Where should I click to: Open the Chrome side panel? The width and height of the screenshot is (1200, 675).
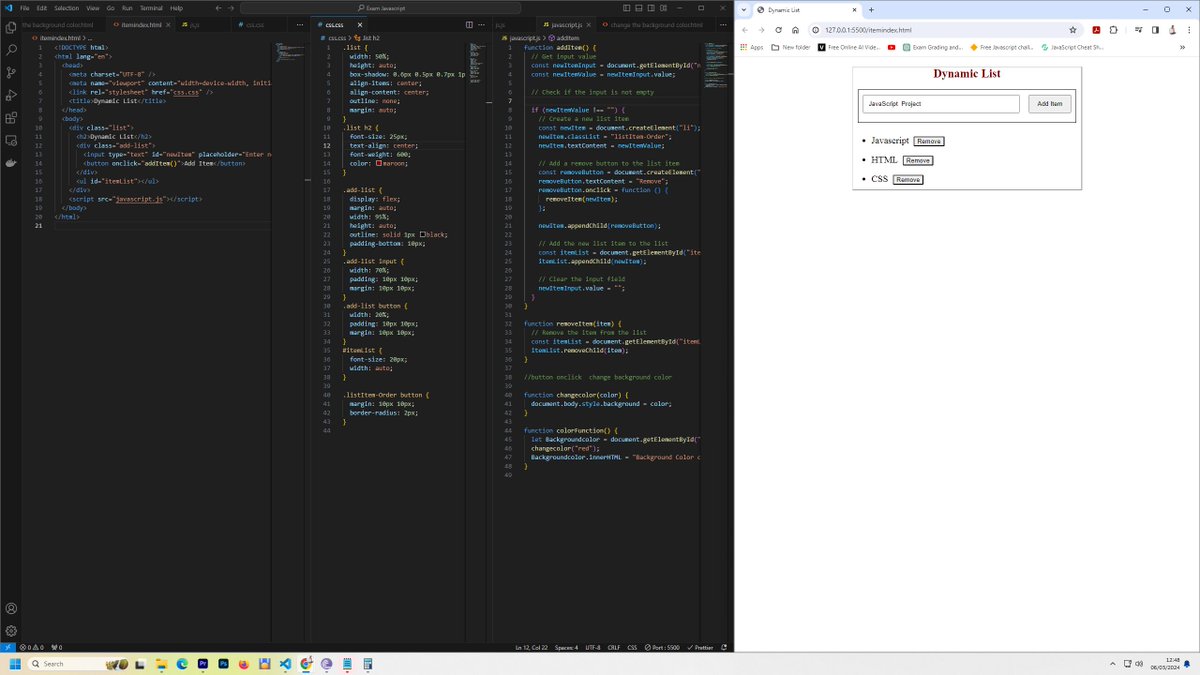tap(1154, 30)
